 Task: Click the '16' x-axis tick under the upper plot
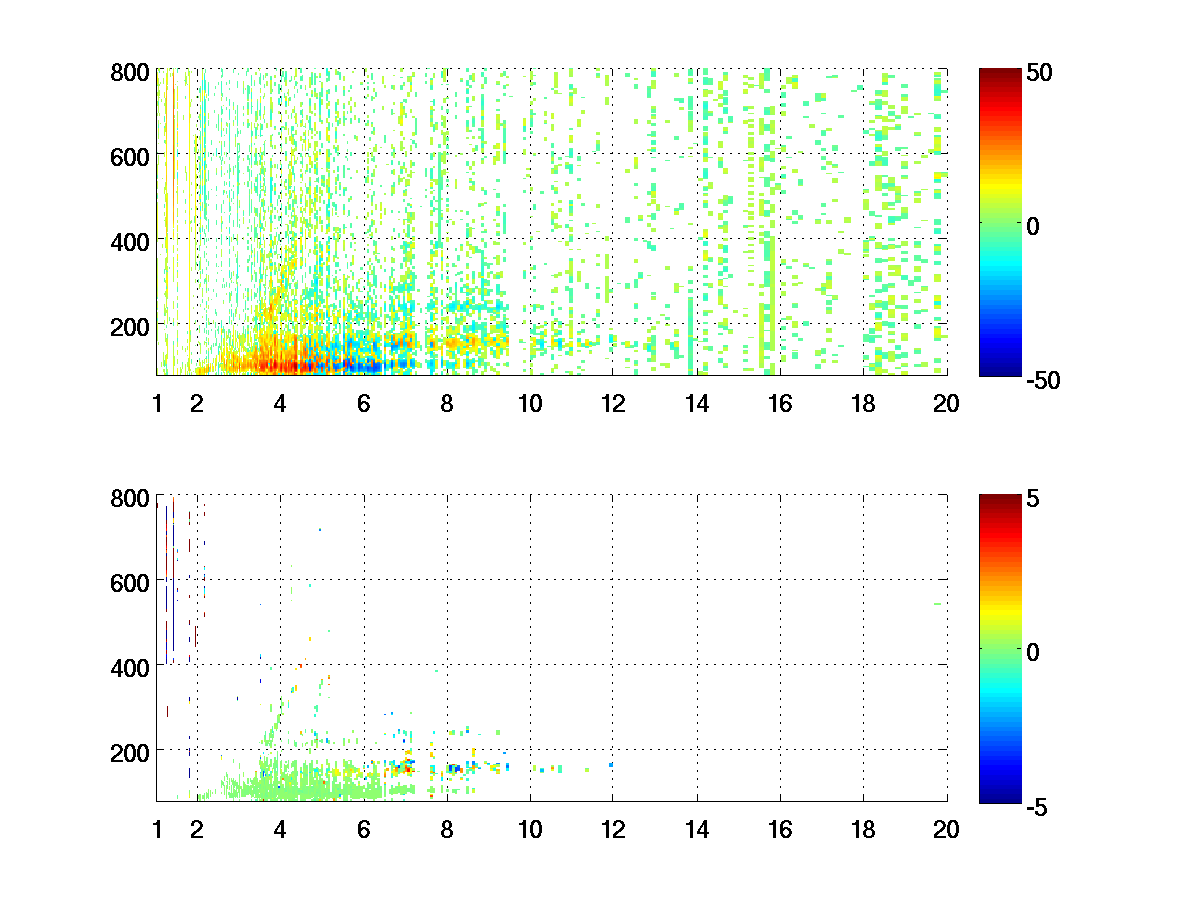click(780, 404)
